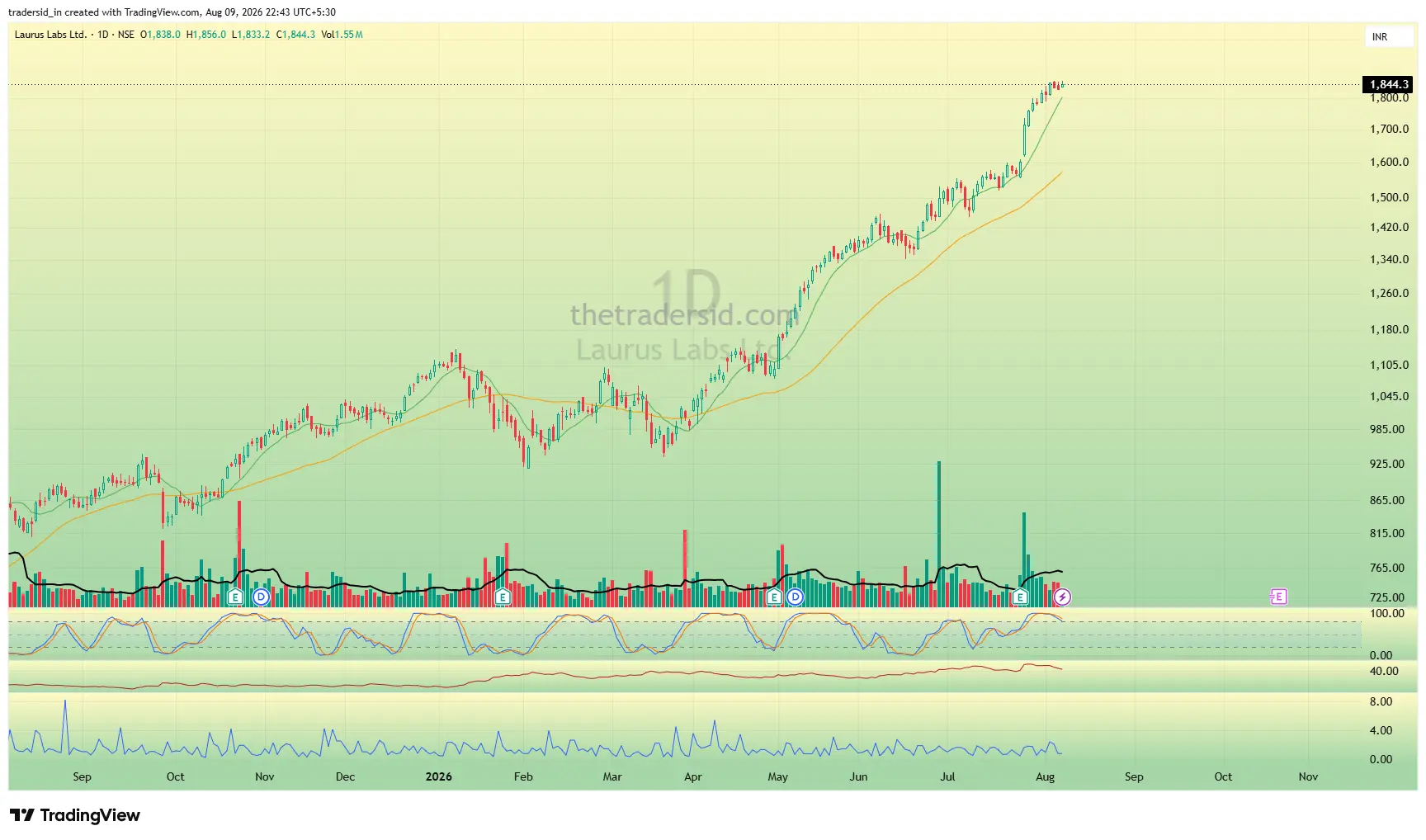Click the 1,600.0 price axis label
This screenshot has width=1426, height=840.
pos(1390,162)
